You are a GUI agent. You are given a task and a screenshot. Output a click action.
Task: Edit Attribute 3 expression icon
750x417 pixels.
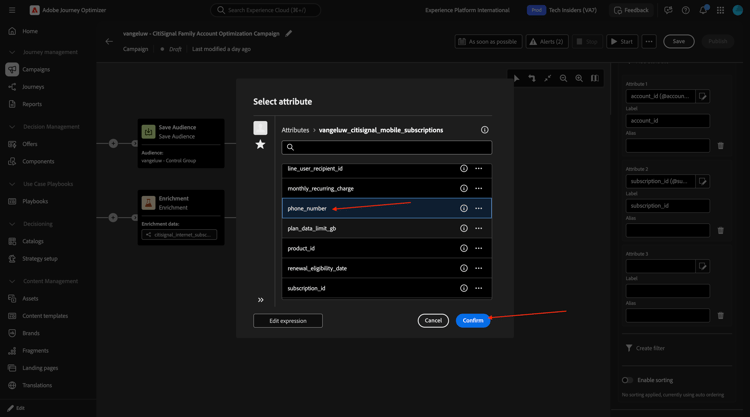702,266
